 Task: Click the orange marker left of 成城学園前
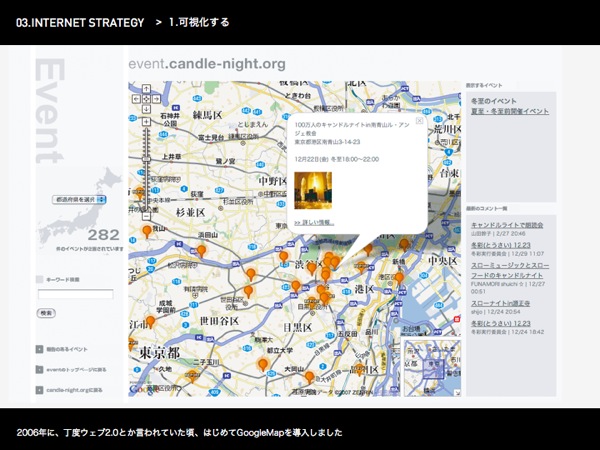click(151, 321)
